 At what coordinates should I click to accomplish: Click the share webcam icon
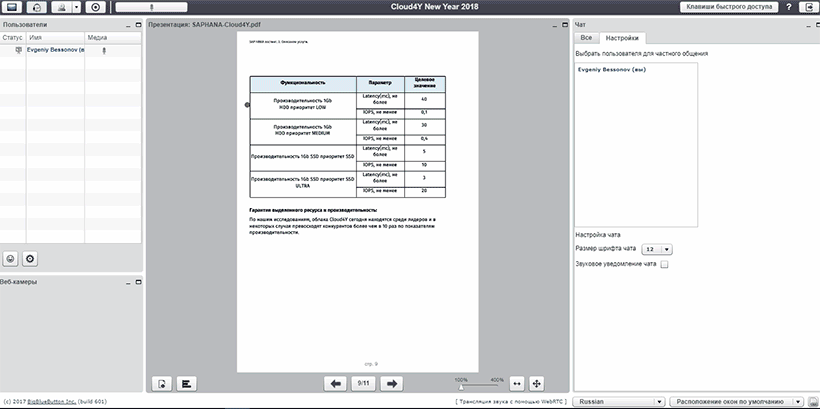point(63,7)
